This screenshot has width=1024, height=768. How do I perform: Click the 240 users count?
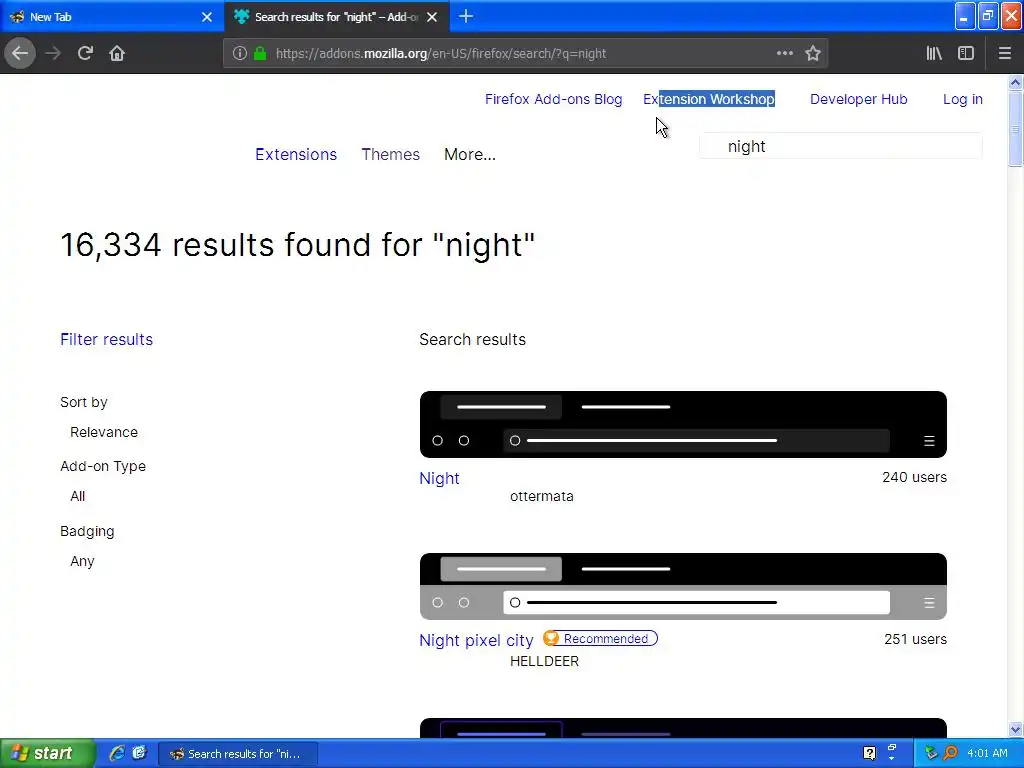[914, 477]
